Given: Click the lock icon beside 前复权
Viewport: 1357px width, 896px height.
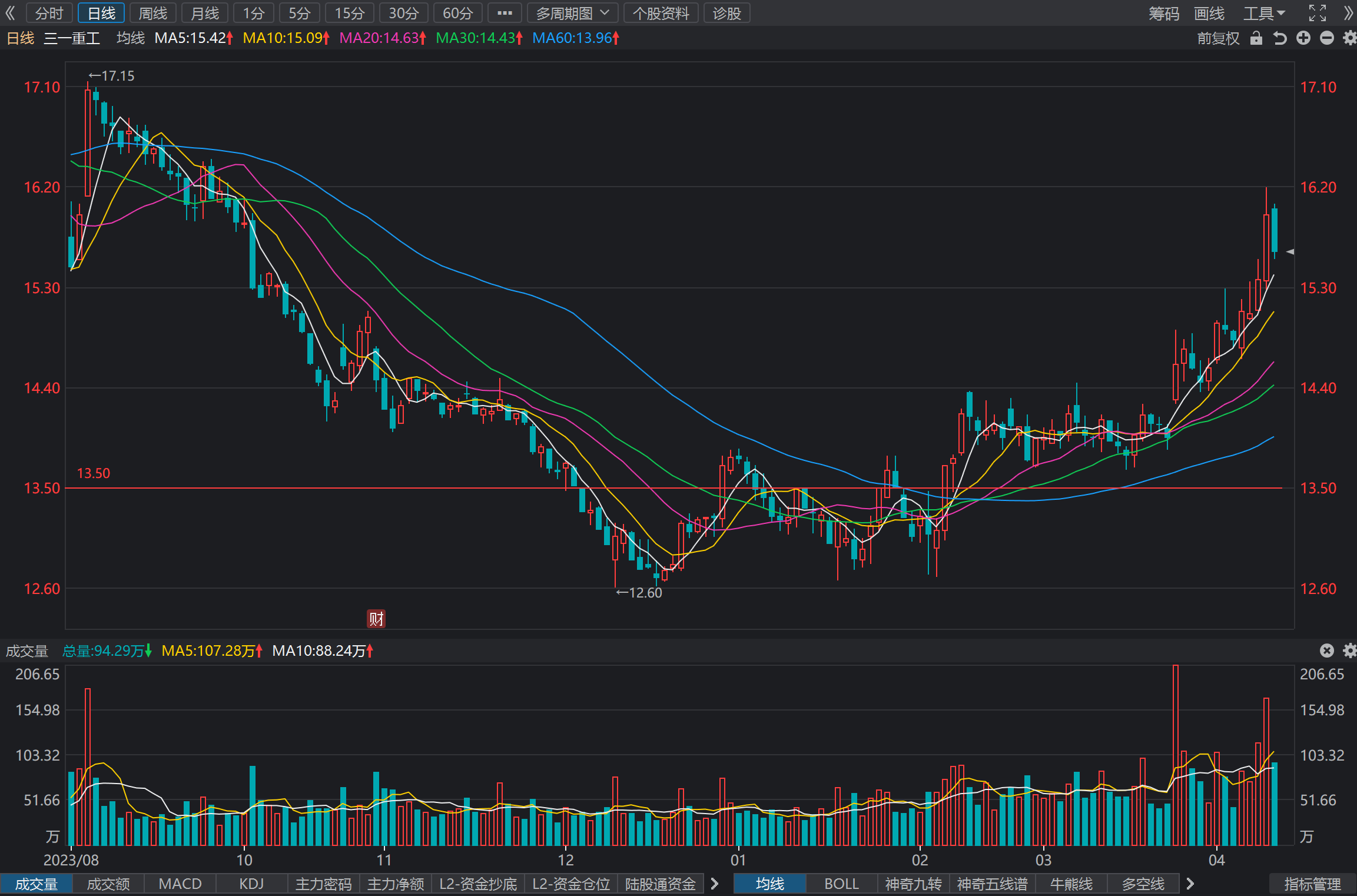Looking at the screenshot, I should coord(1256,38).
